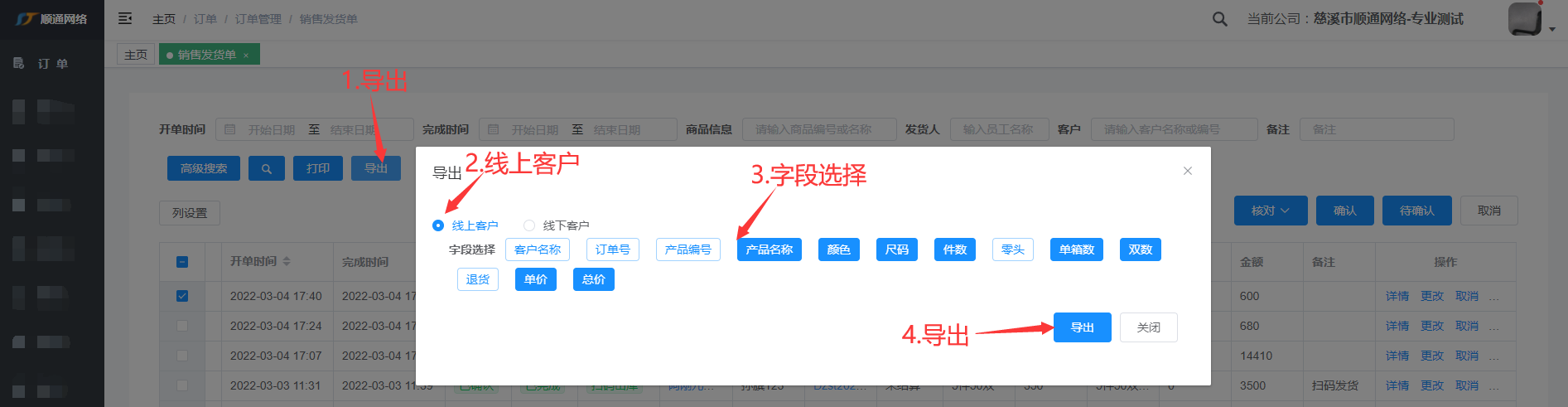The height and width of the screenshot is (407, 1568).
Task: Select the 线上客户 radio button
Action: (x=438, y=225)
